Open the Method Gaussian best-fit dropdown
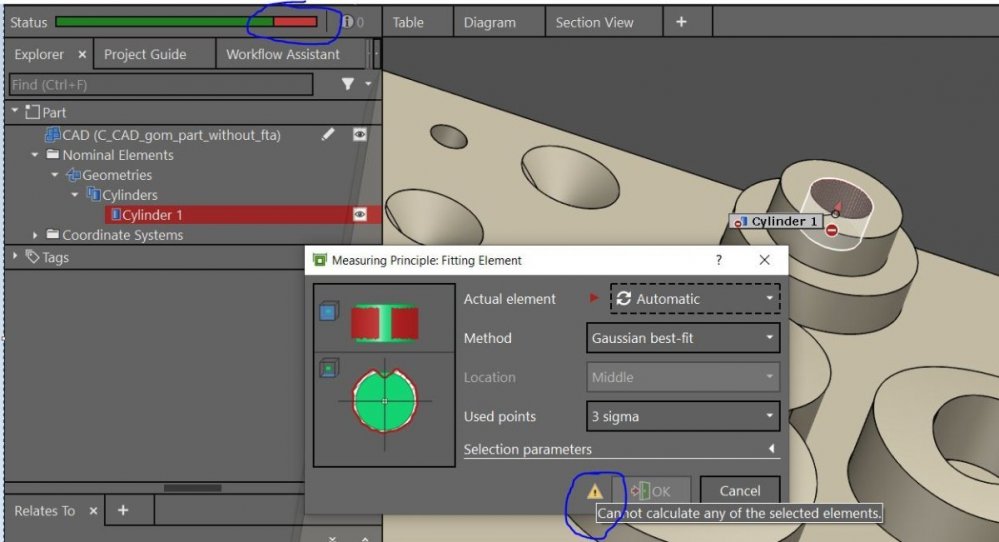Viewport: 999px width, 542px height. 683,338
